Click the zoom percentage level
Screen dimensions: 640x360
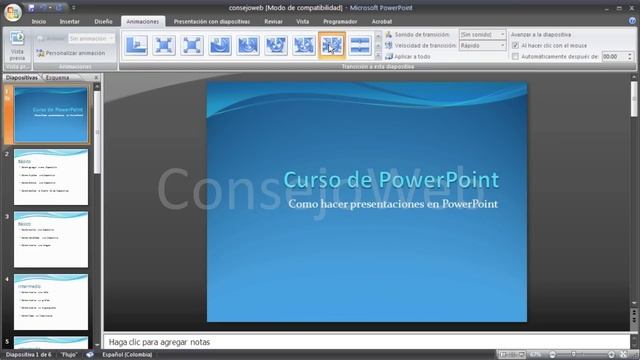point(536,355)
